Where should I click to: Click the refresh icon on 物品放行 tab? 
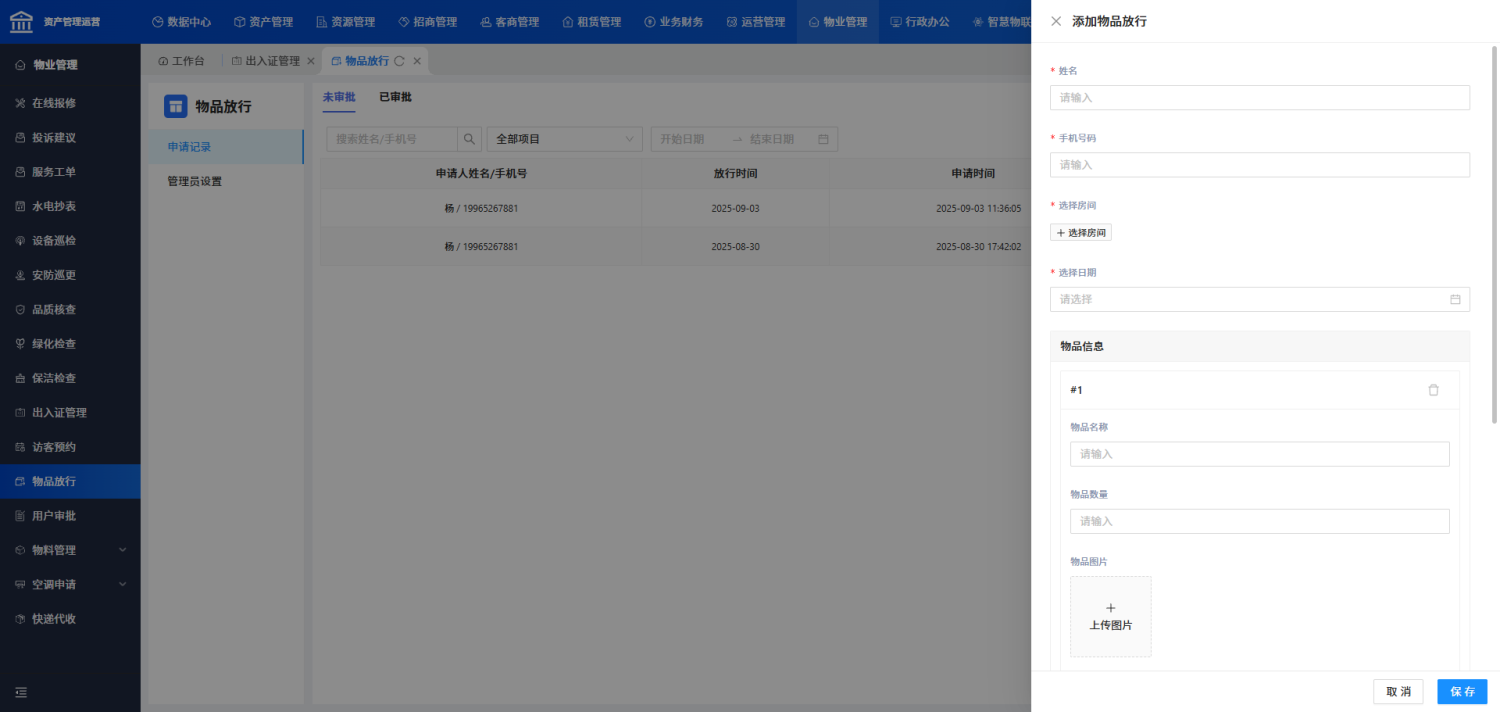click(399, 61)
